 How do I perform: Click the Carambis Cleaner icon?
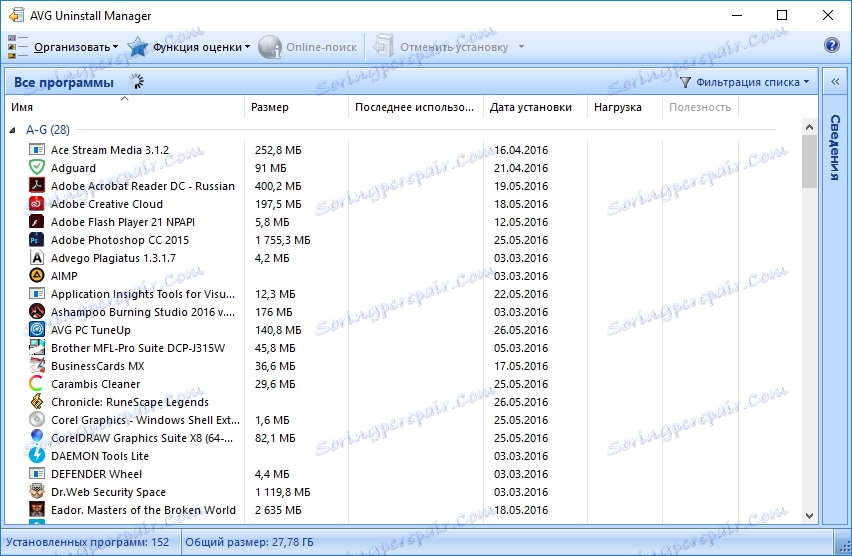coord(36,383)
